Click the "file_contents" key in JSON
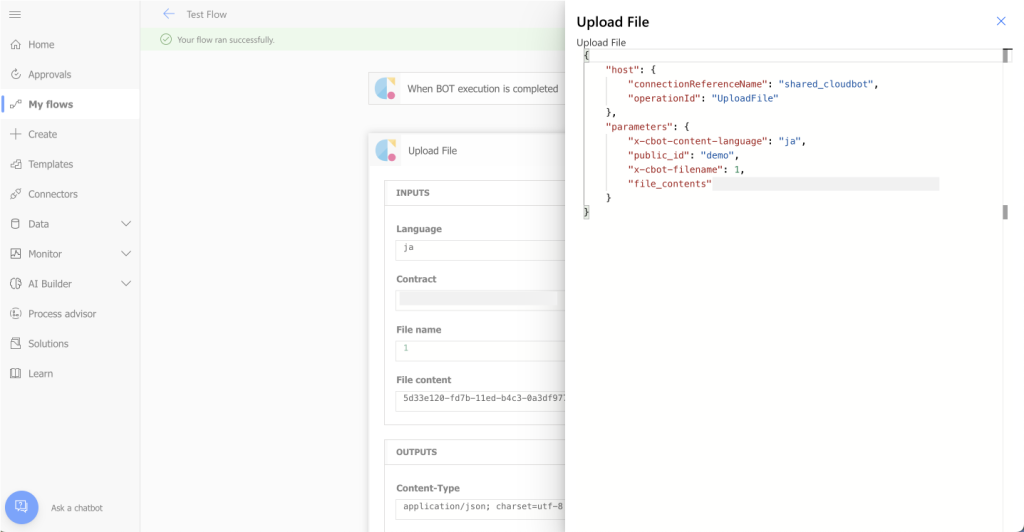Viewport: 1024px width, 532px height. point(669,184)
